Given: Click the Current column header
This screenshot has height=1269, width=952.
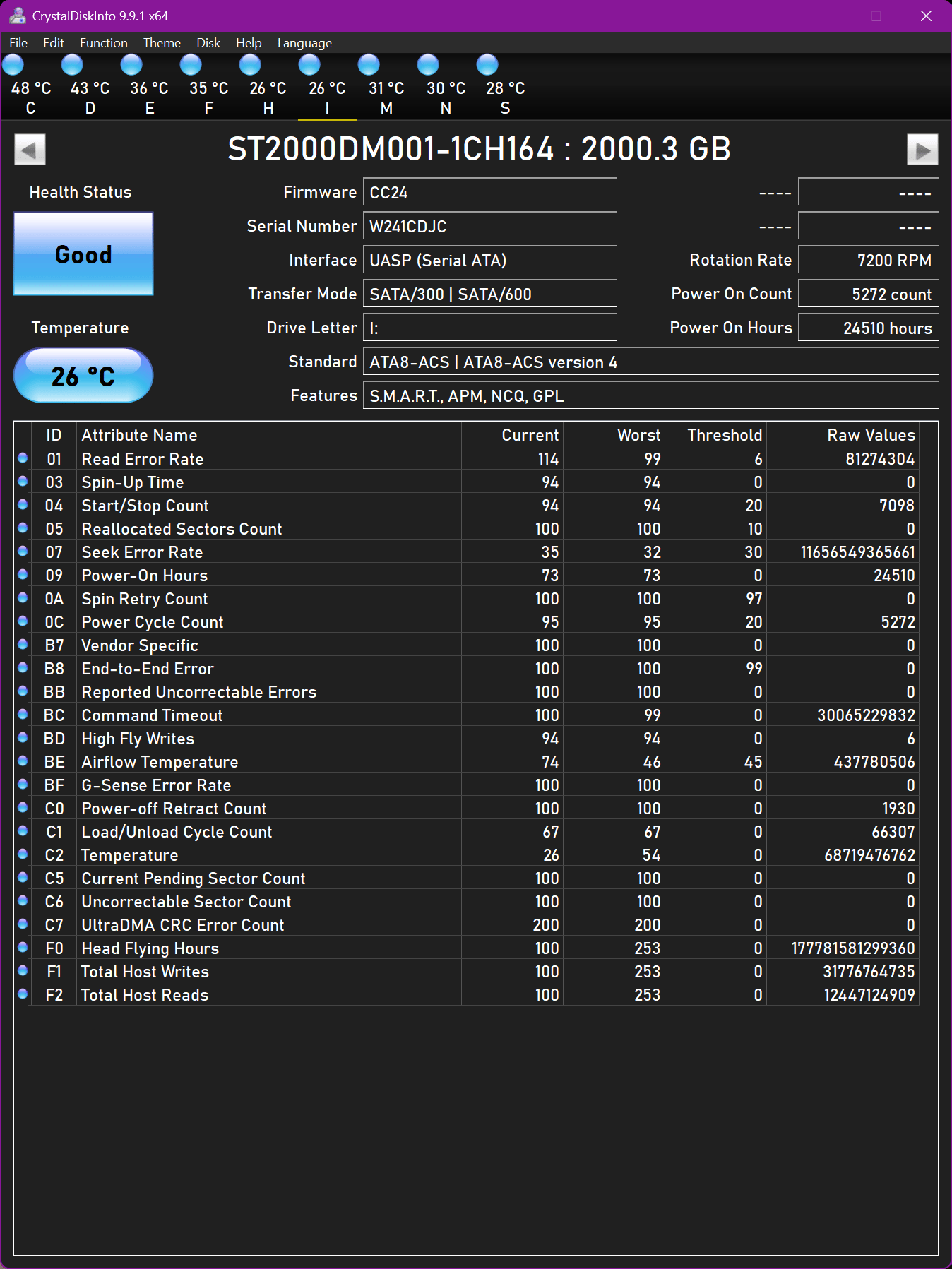Looking at the screenshot, I should (x=513, y=435).
